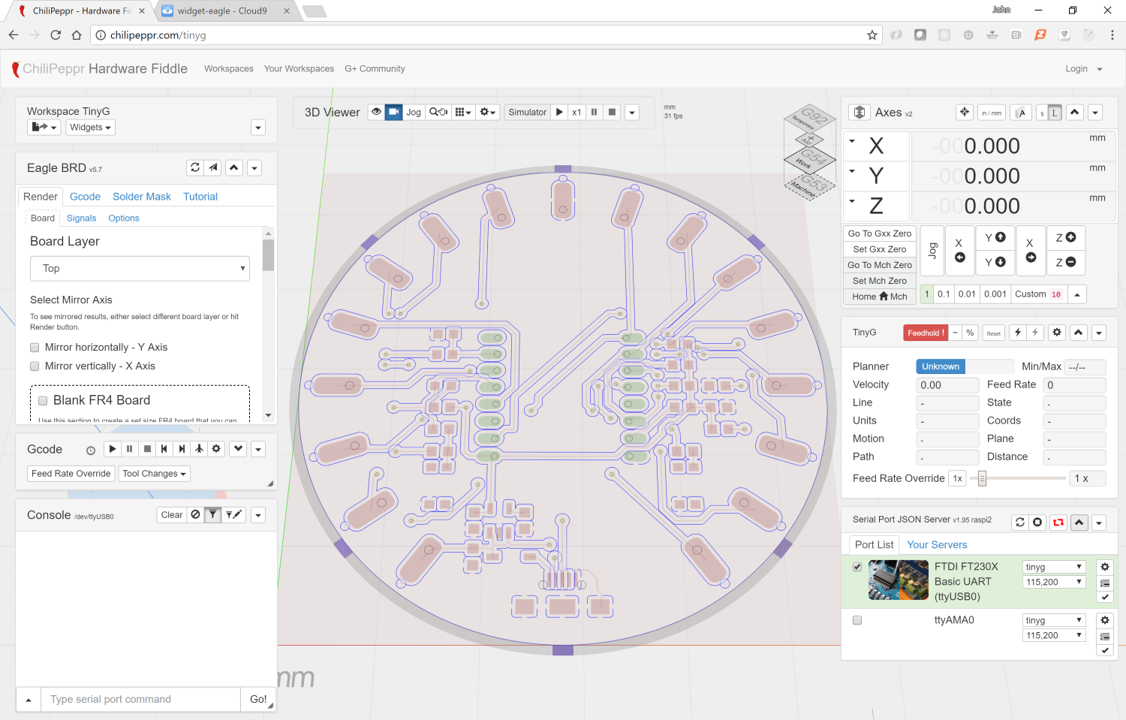Open the Board Layer 'Top' dropdown

(140, 268)
